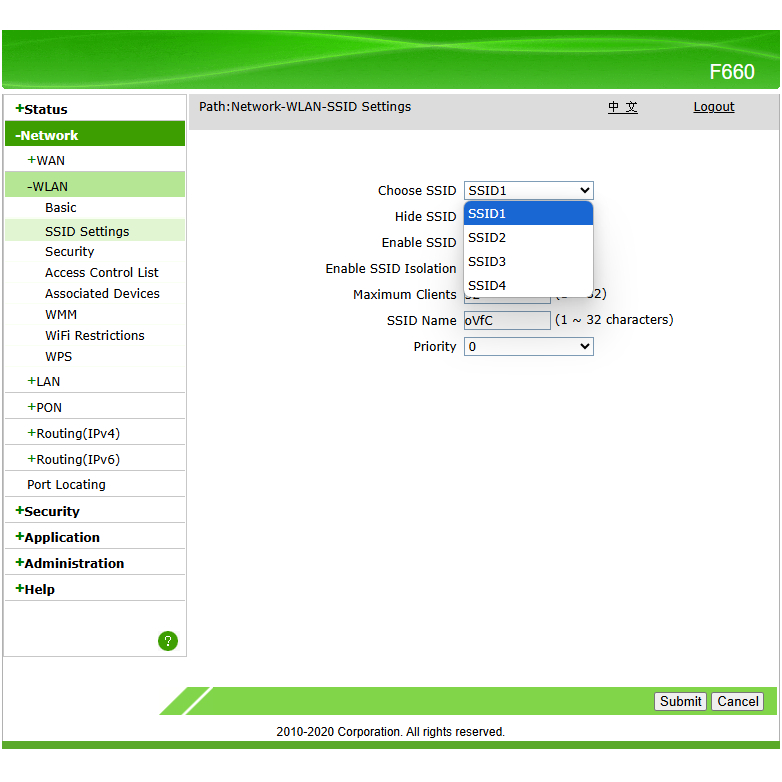Open the Priority dropdown

(x=528, y=347)
